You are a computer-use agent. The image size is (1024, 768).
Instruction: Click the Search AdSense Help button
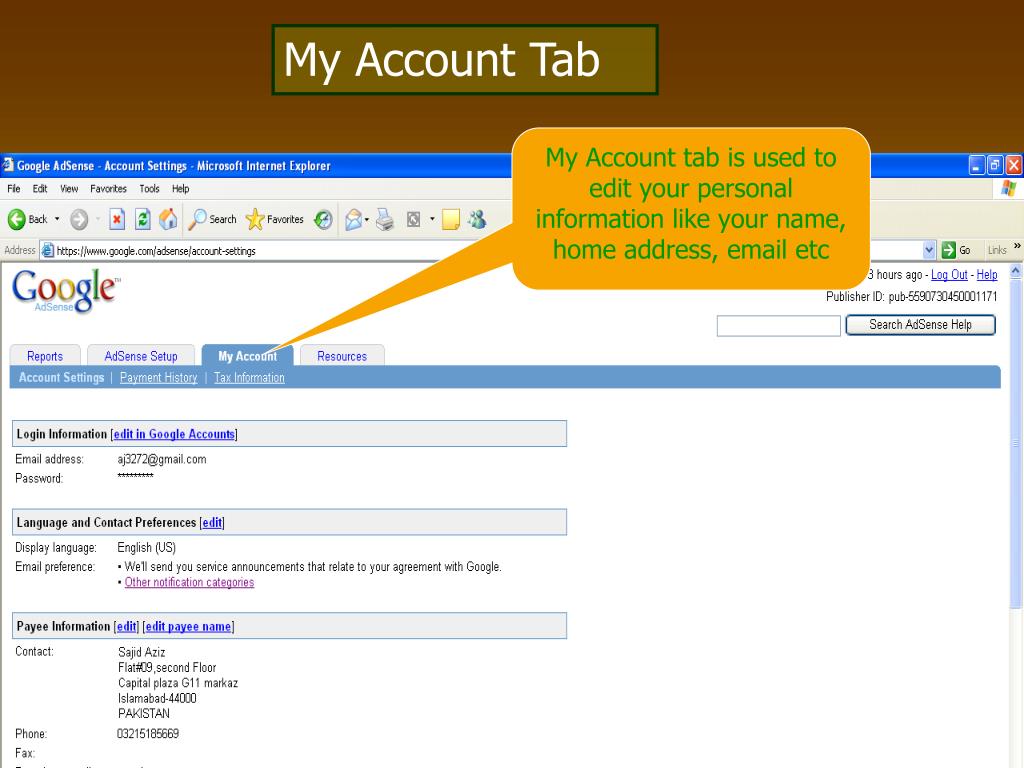921,325
